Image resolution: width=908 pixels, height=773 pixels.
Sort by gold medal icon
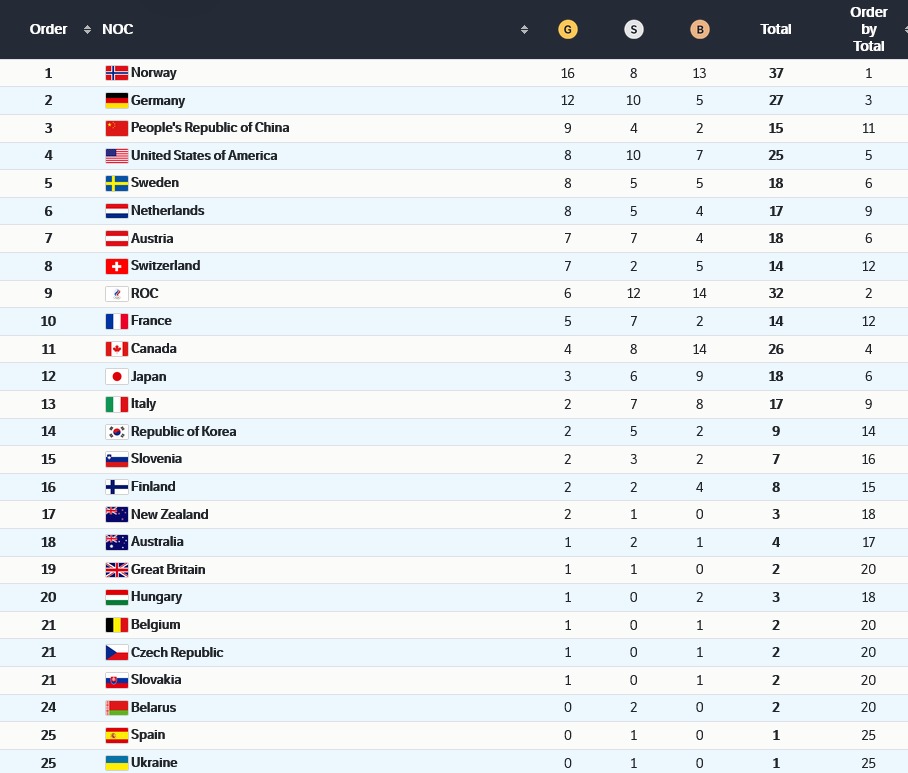click(568, 30)
